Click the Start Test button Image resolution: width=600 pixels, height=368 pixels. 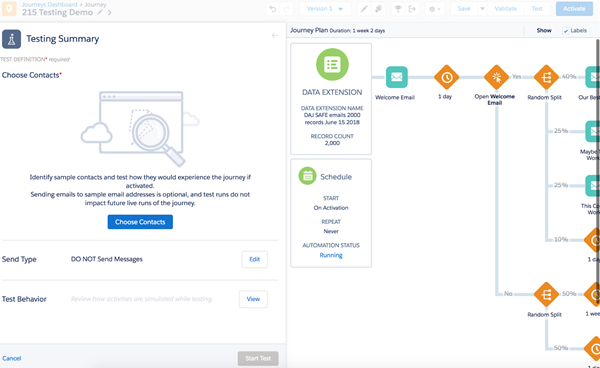coord(258,358)
